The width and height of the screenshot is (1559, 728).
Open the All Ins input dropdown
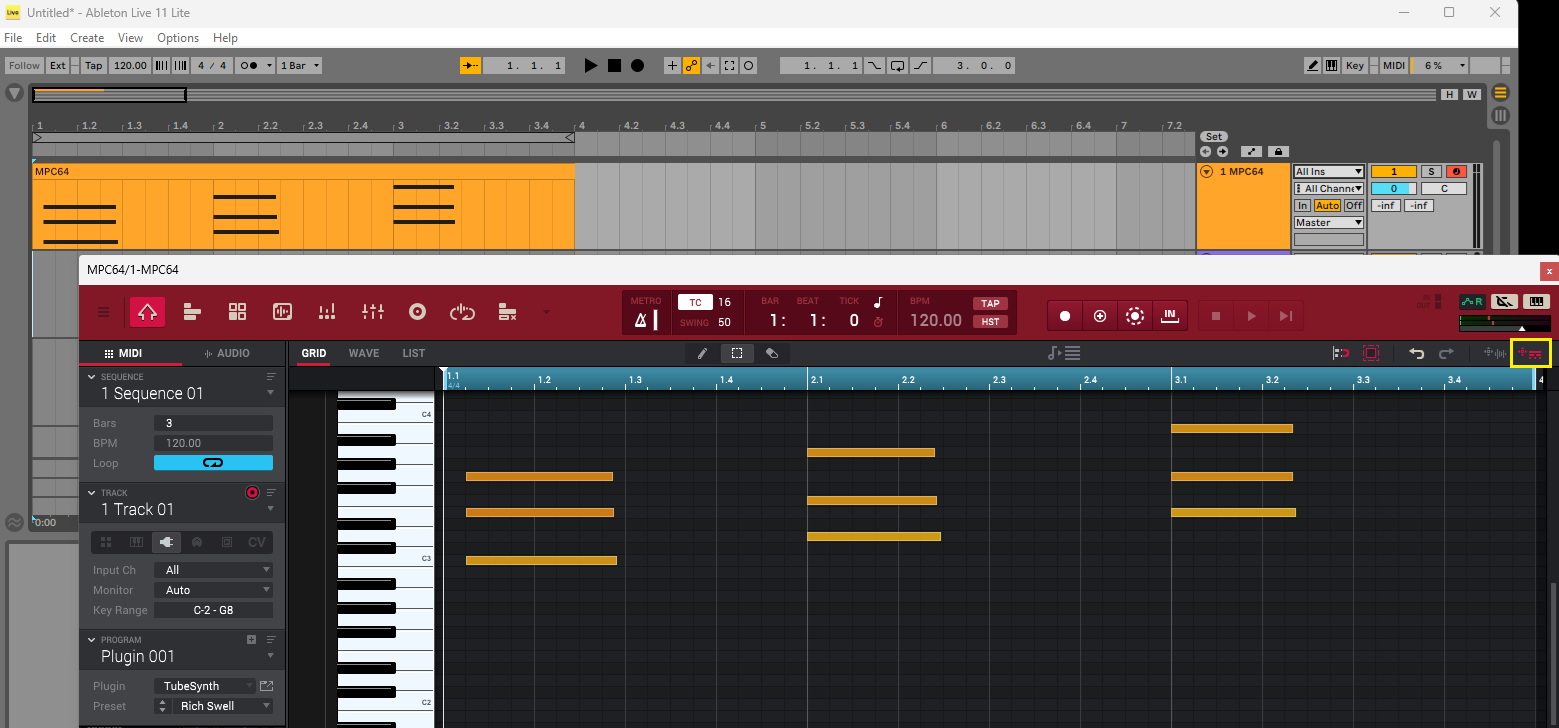pyautogui.click(x=1329, y=172)
